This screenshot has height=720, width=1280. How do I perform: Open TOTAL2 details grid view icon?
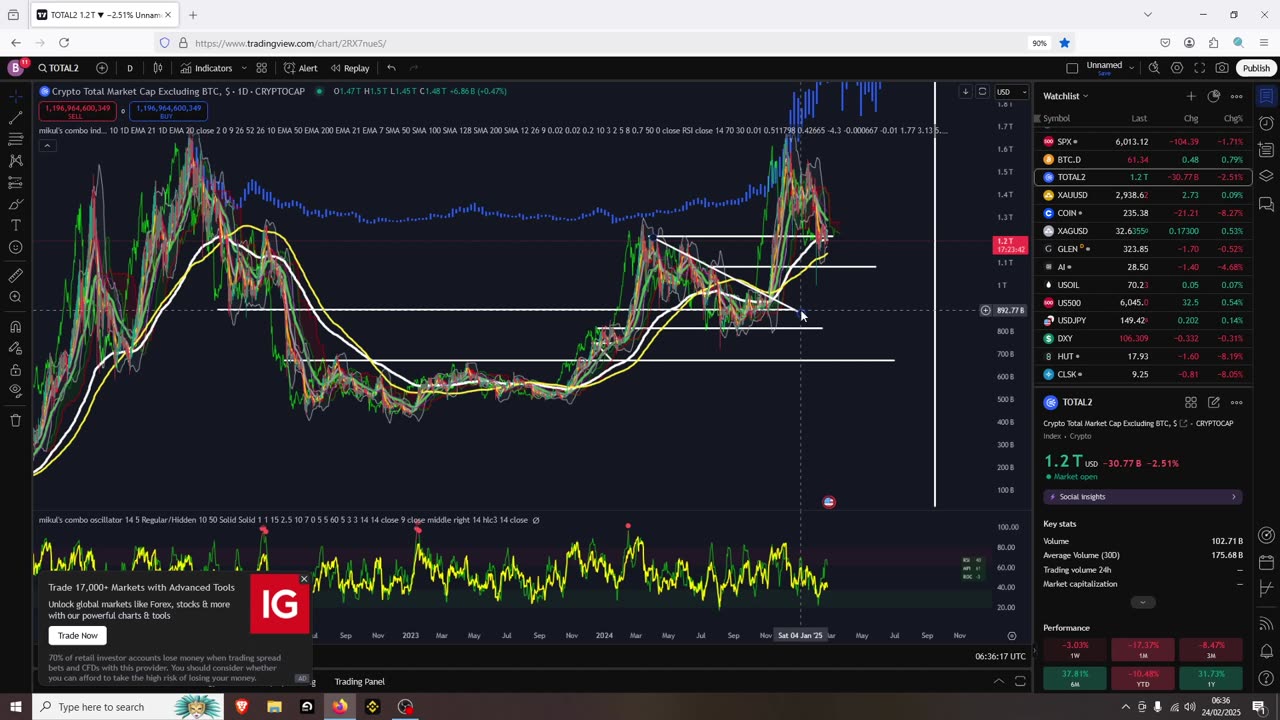[x=1190, y=402]
